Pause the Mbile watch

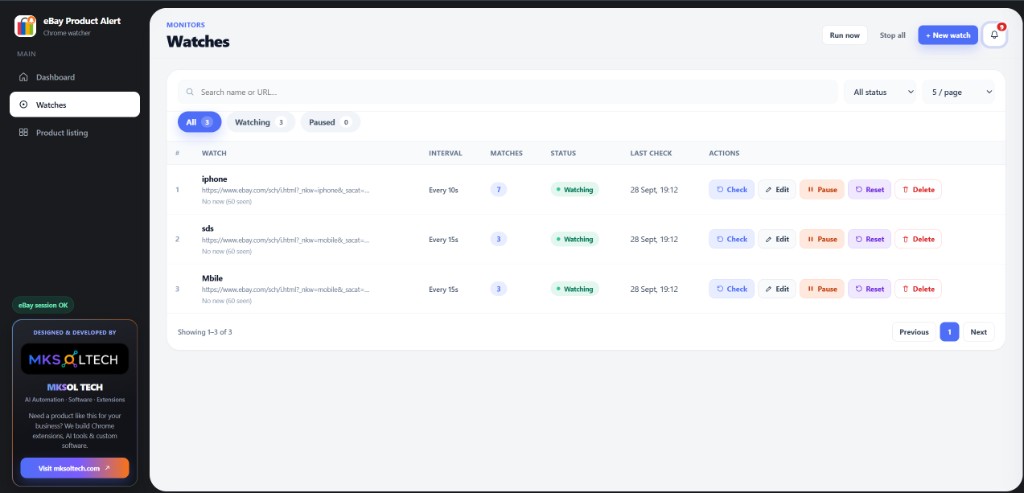822,289
